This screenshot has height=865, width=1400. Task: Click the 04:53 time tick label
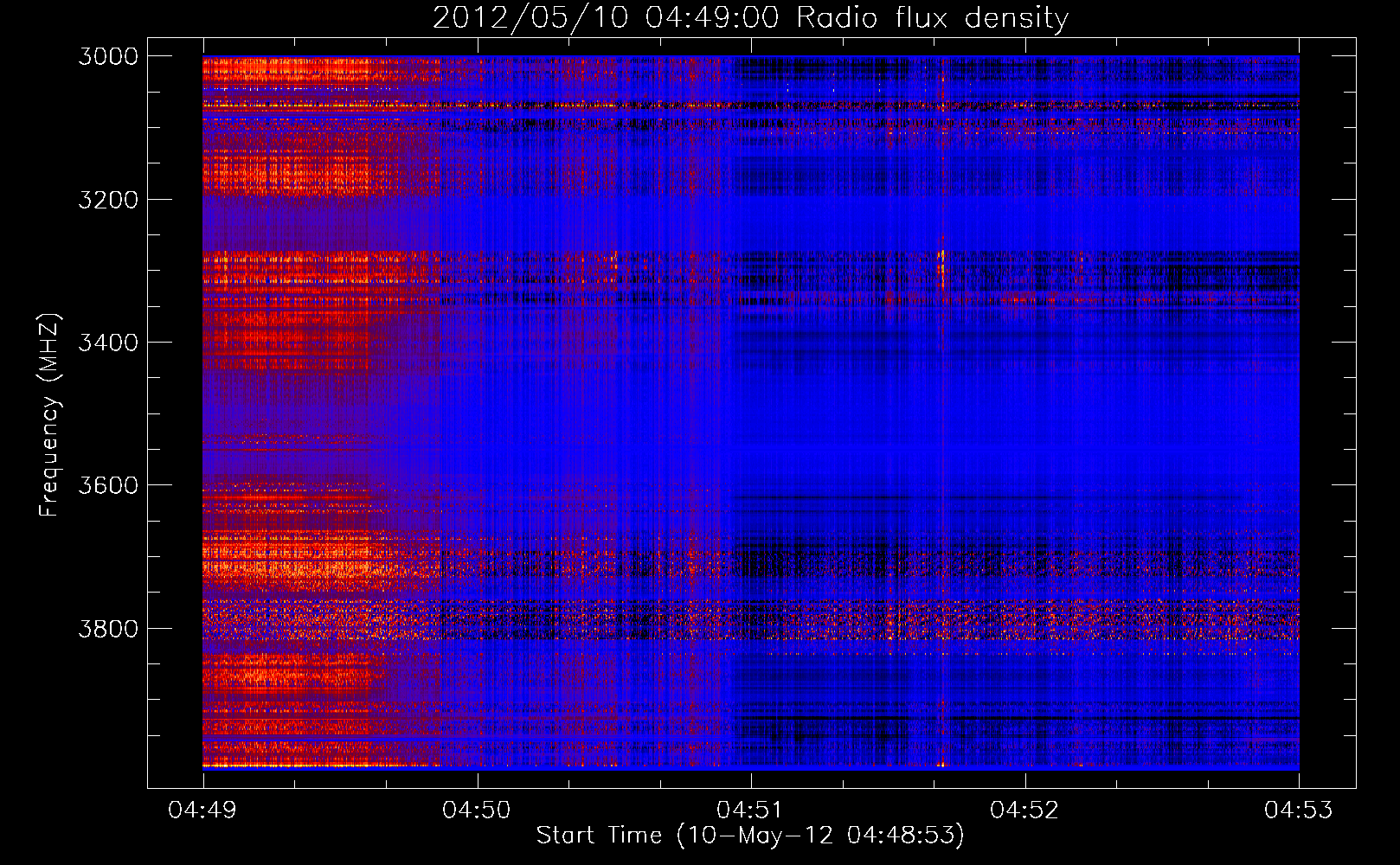coord(1299,811)
